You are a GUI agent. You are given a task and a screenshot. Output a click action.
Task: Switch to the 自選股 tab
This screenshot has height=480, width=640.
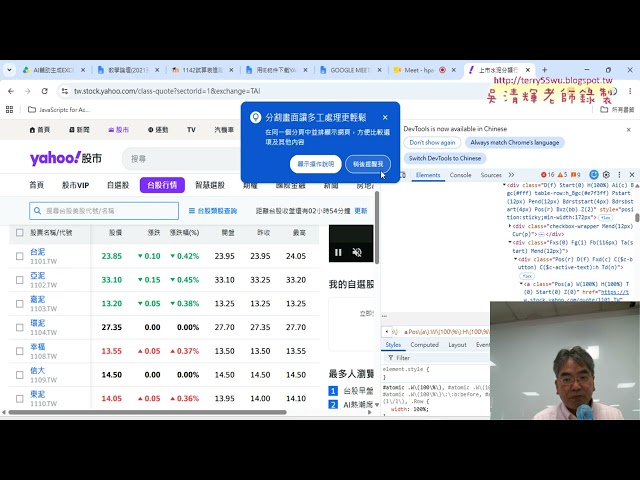pyautogui.click(x=118, y=185)
